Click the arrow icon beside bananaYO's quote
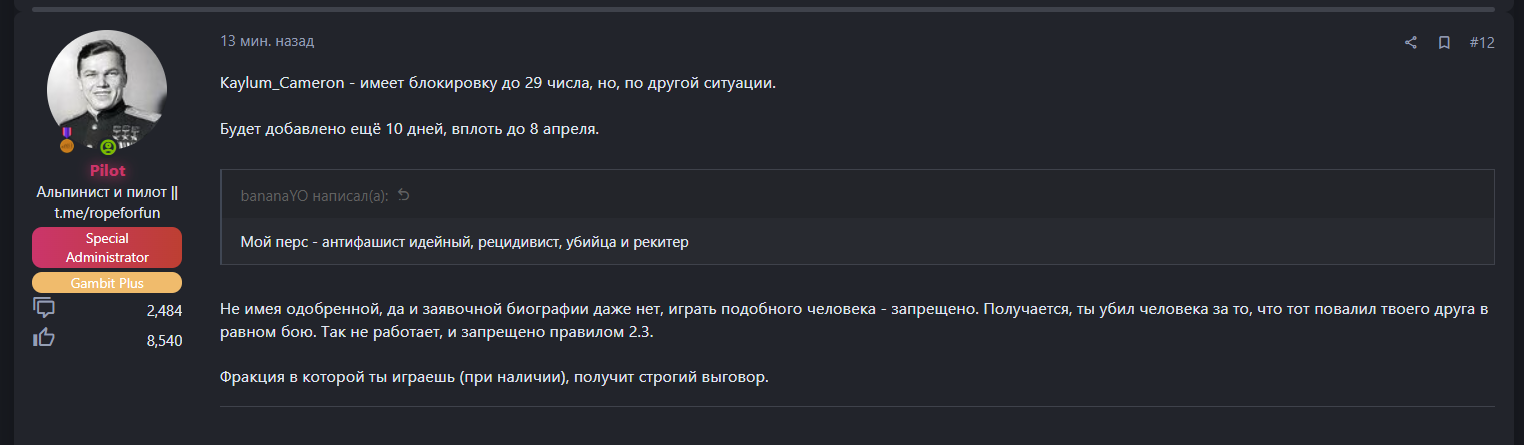 [404, 195]
